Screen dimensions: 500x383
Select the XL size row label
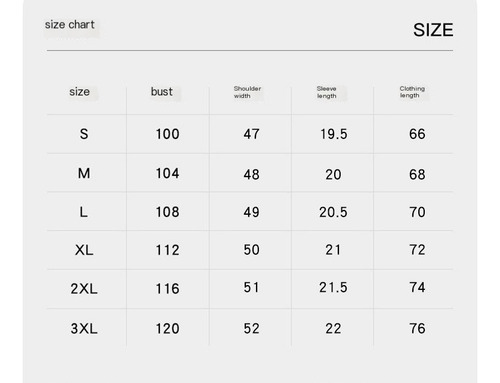(x=84, y=250)
